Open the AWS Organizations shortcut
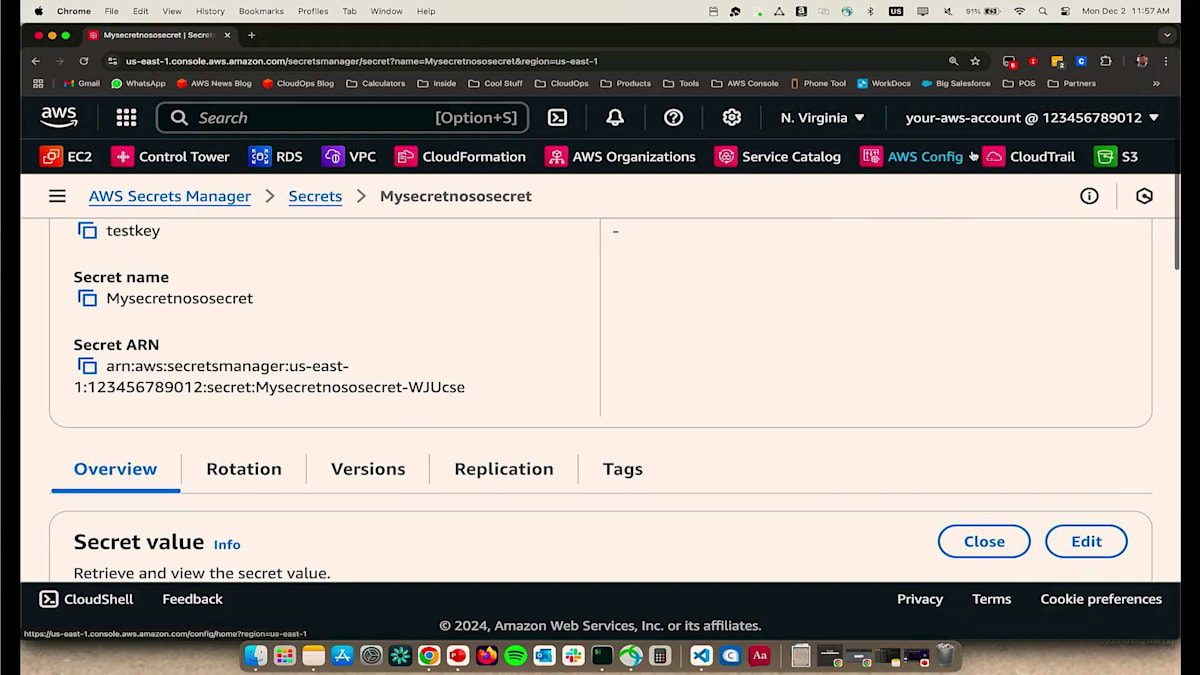 [x=620, y=157]
